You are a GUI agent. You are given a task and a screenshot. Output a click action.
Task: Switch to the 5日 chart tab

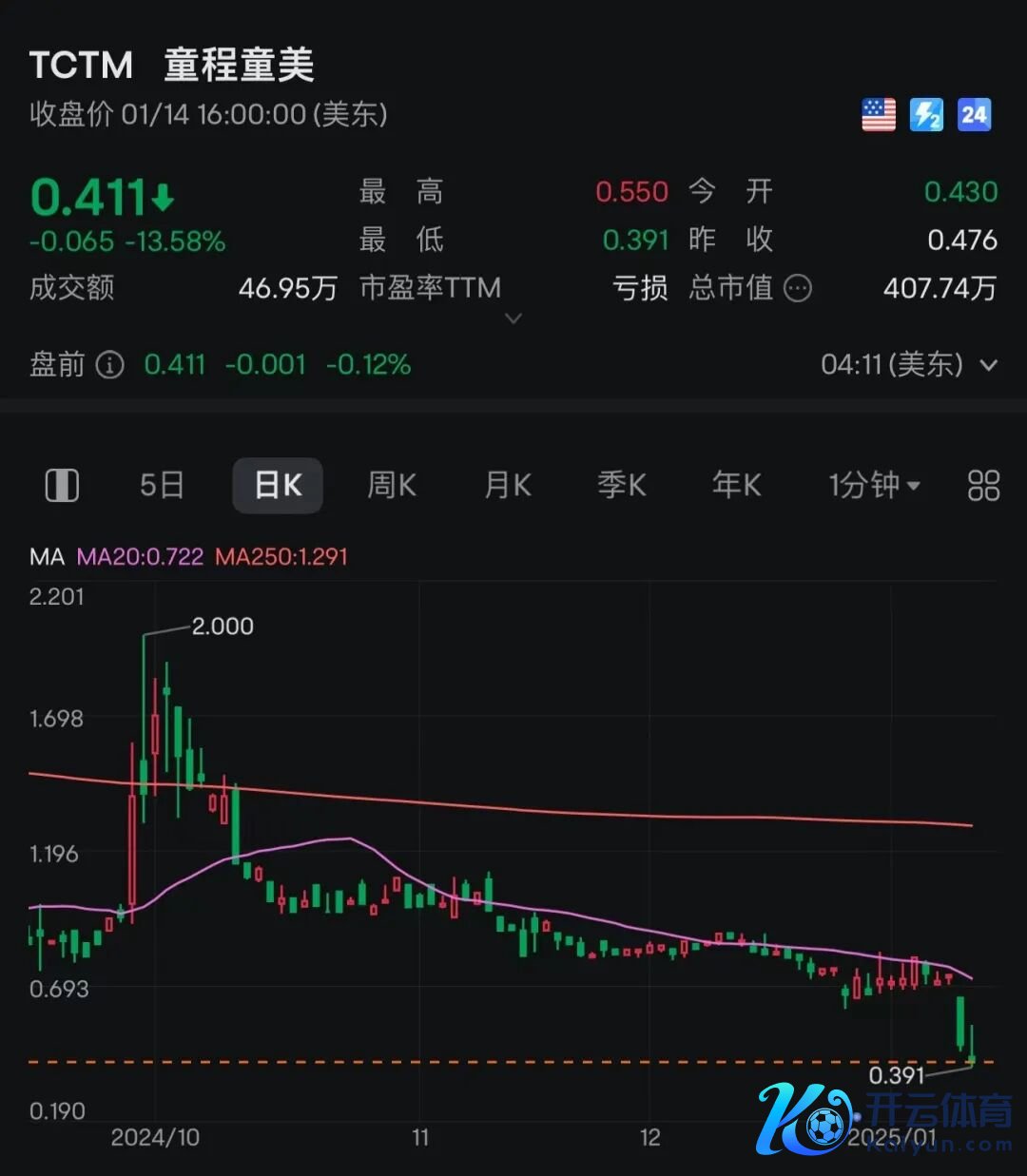162,485
